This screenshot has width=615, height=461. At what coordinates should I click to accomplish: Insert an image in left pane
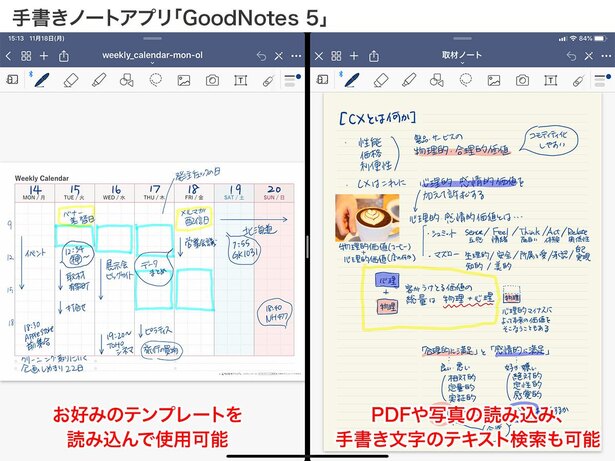[184, 80]
